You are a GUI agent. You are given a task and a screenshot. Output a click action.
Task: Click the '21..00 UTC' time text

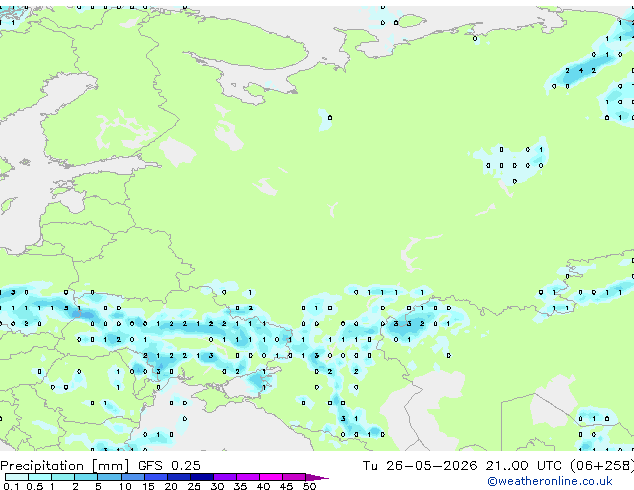click(524, 466)
